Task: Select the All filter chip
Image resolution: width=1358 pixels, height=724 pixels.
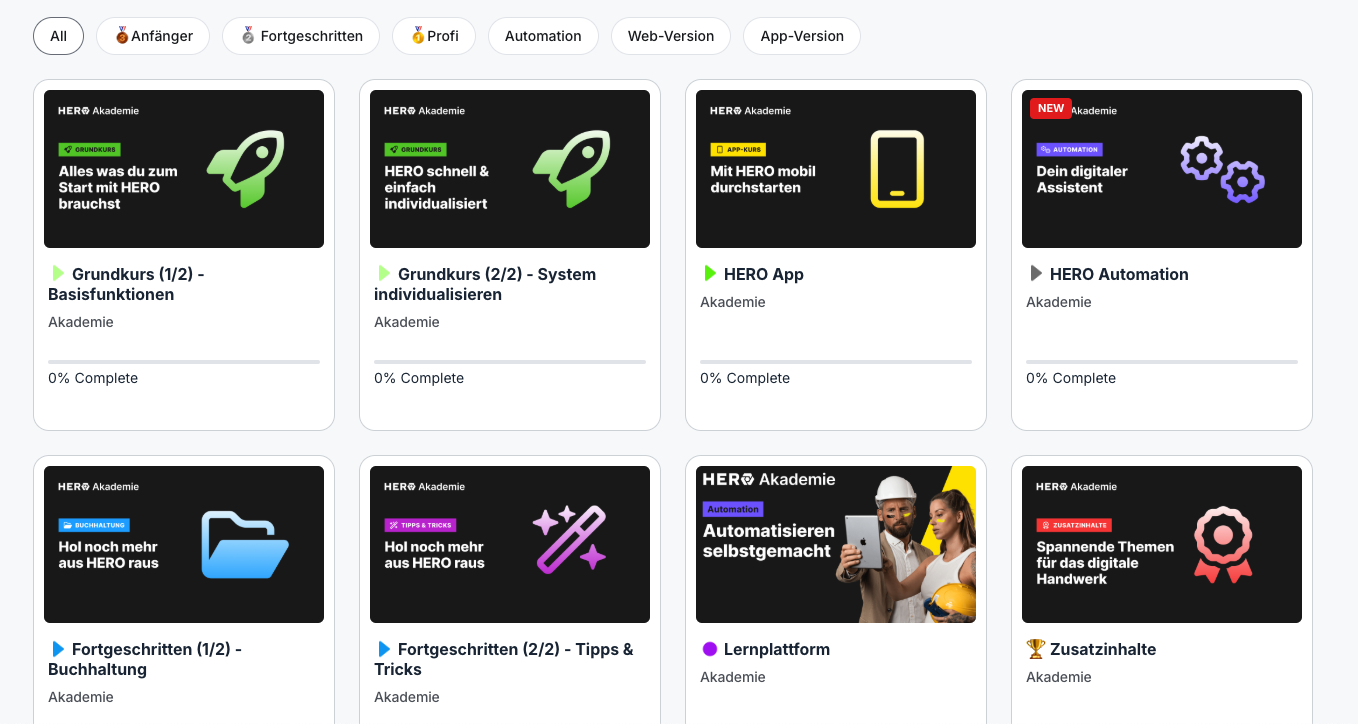Action: point(58,36)
